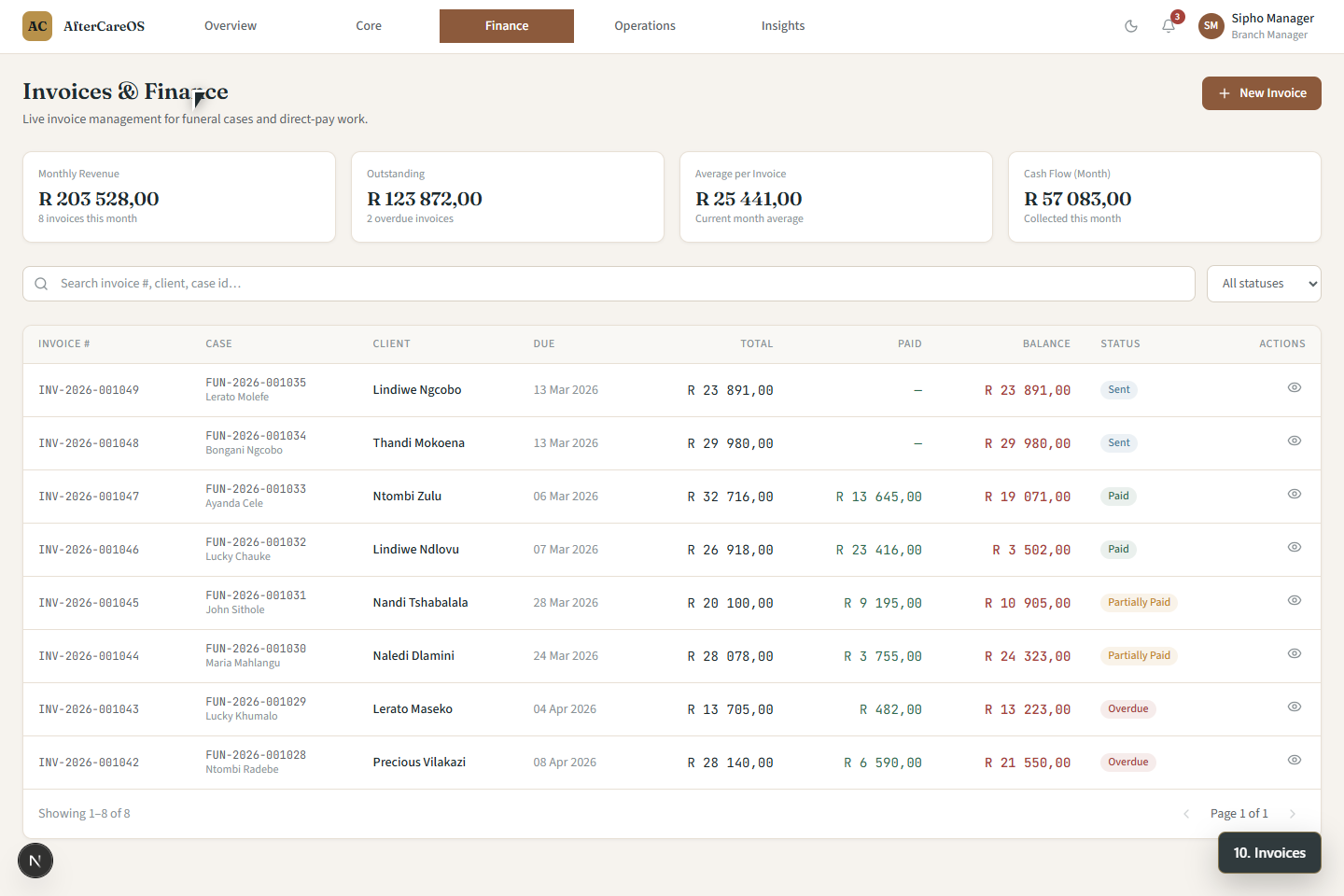Click invoice number INV-2026-001046
Viewport: 1344px width, 896px height.
[89, 550]
